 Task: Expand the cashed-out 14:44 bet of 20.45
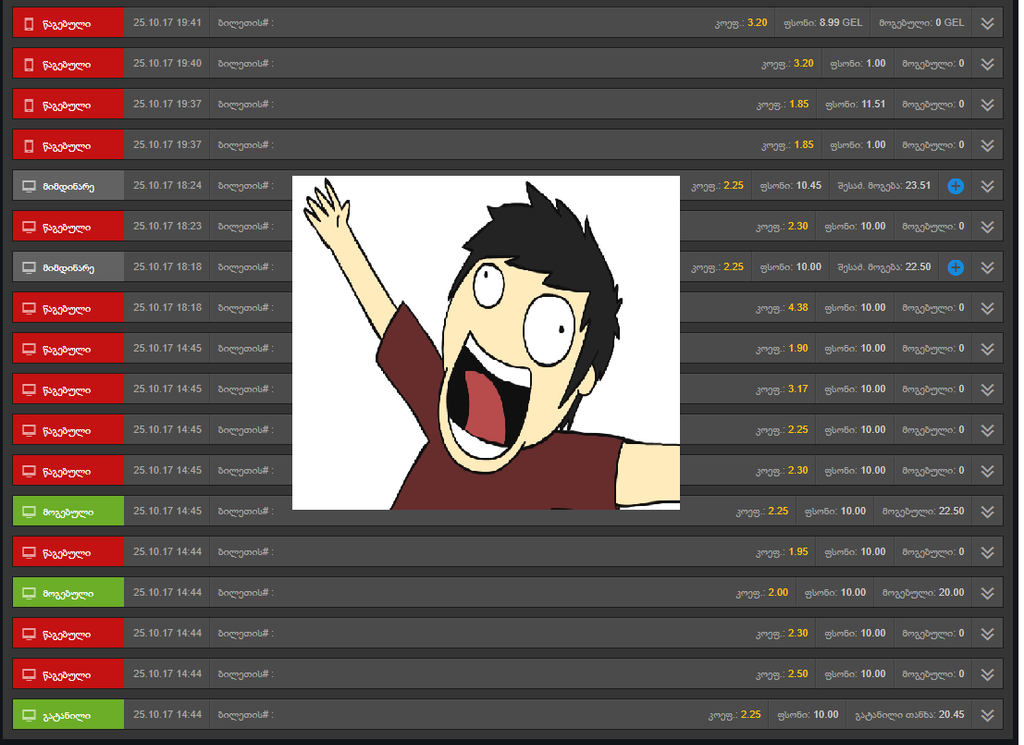987,715
